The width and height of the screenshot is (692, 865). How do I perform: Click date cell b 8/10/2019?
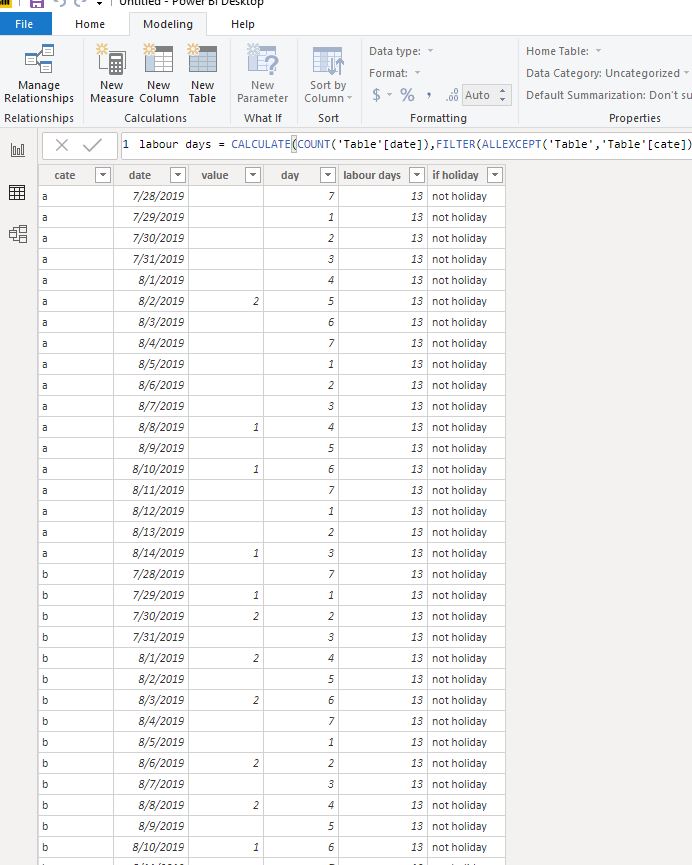[151, 847]
